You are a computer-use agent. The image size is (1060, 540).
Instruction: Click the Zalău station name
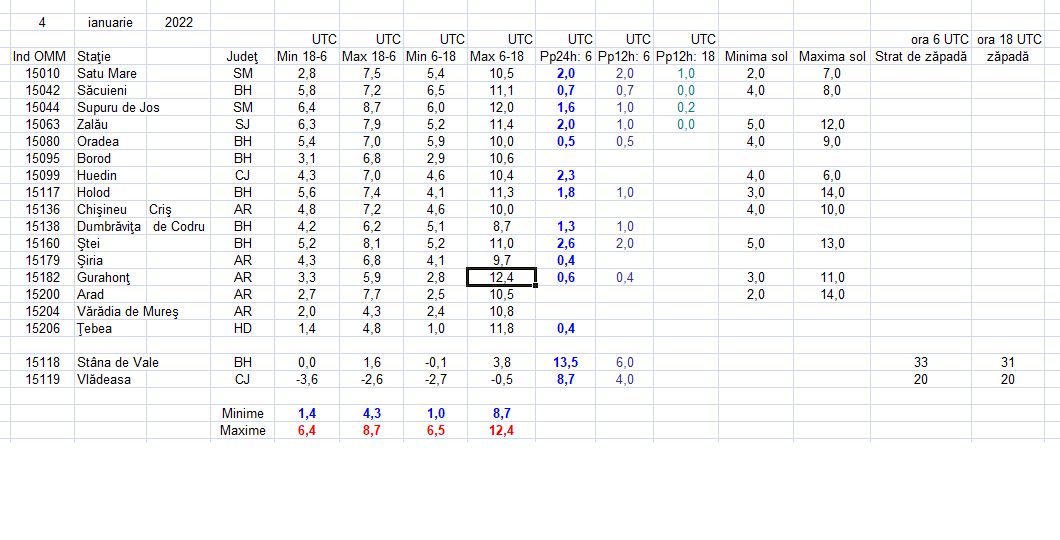pos(93,124)
